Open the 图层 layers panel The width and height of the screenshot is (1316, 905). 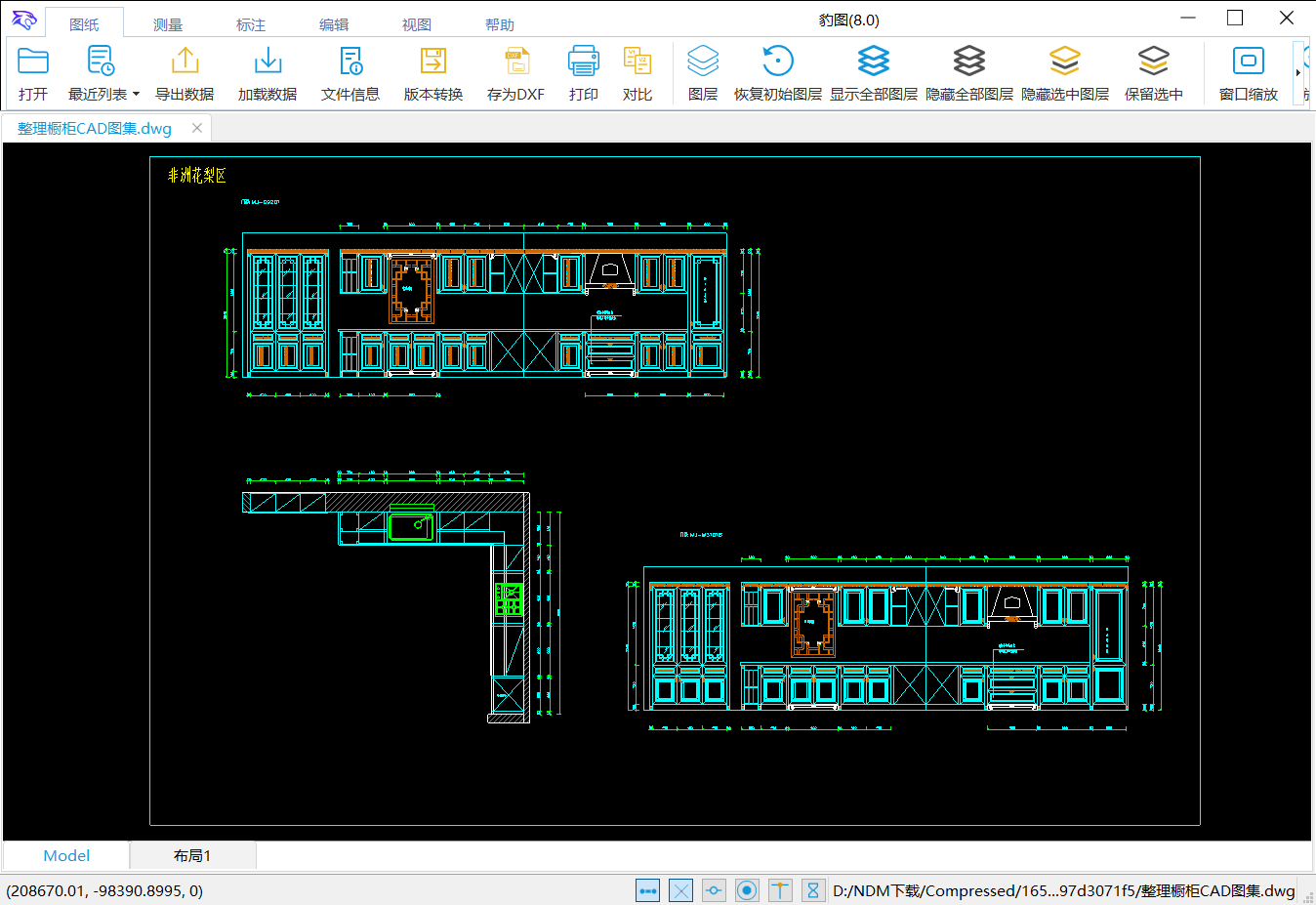click(703, 62)
